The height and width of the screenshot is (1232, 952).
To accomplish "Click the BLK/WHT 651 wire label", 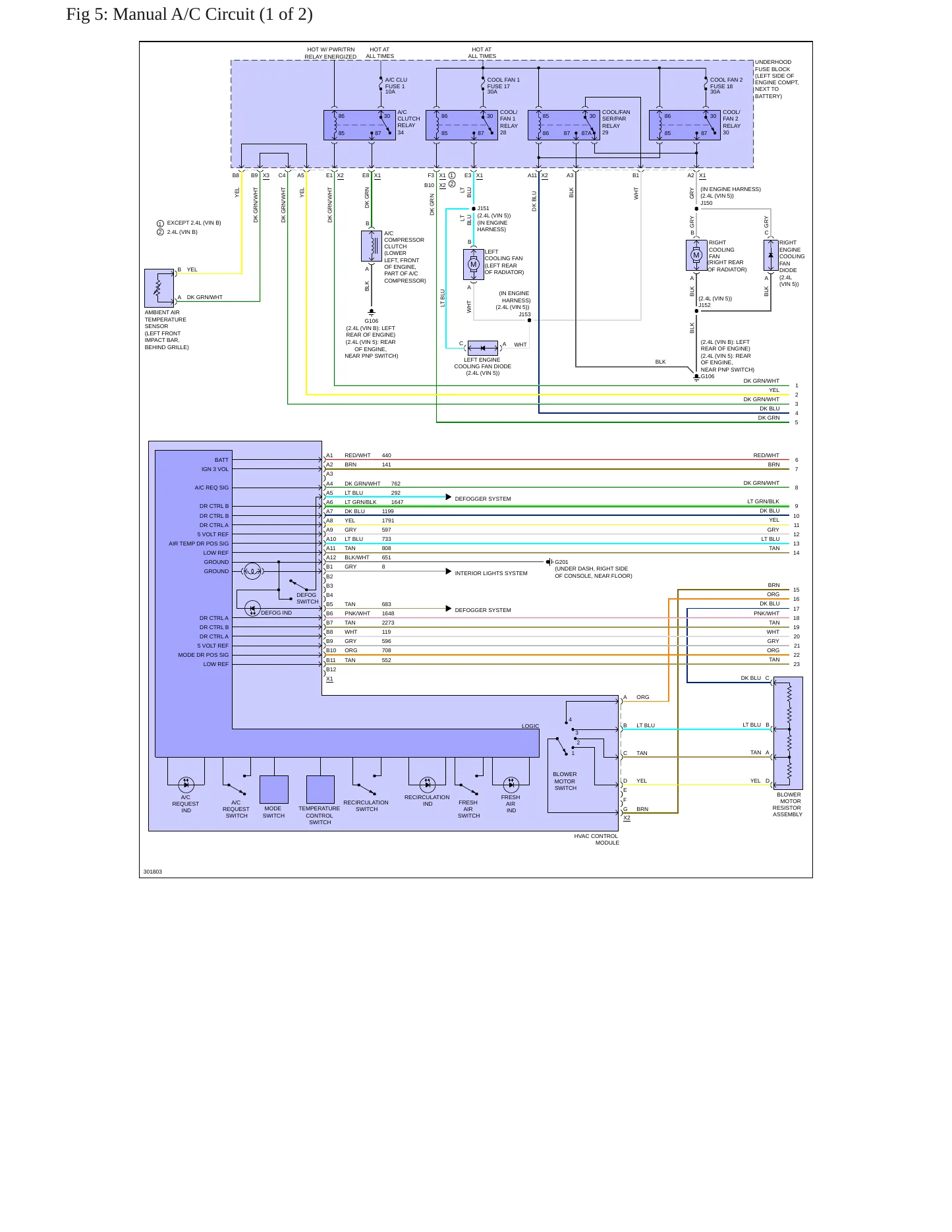I will (x=368, y=557).
